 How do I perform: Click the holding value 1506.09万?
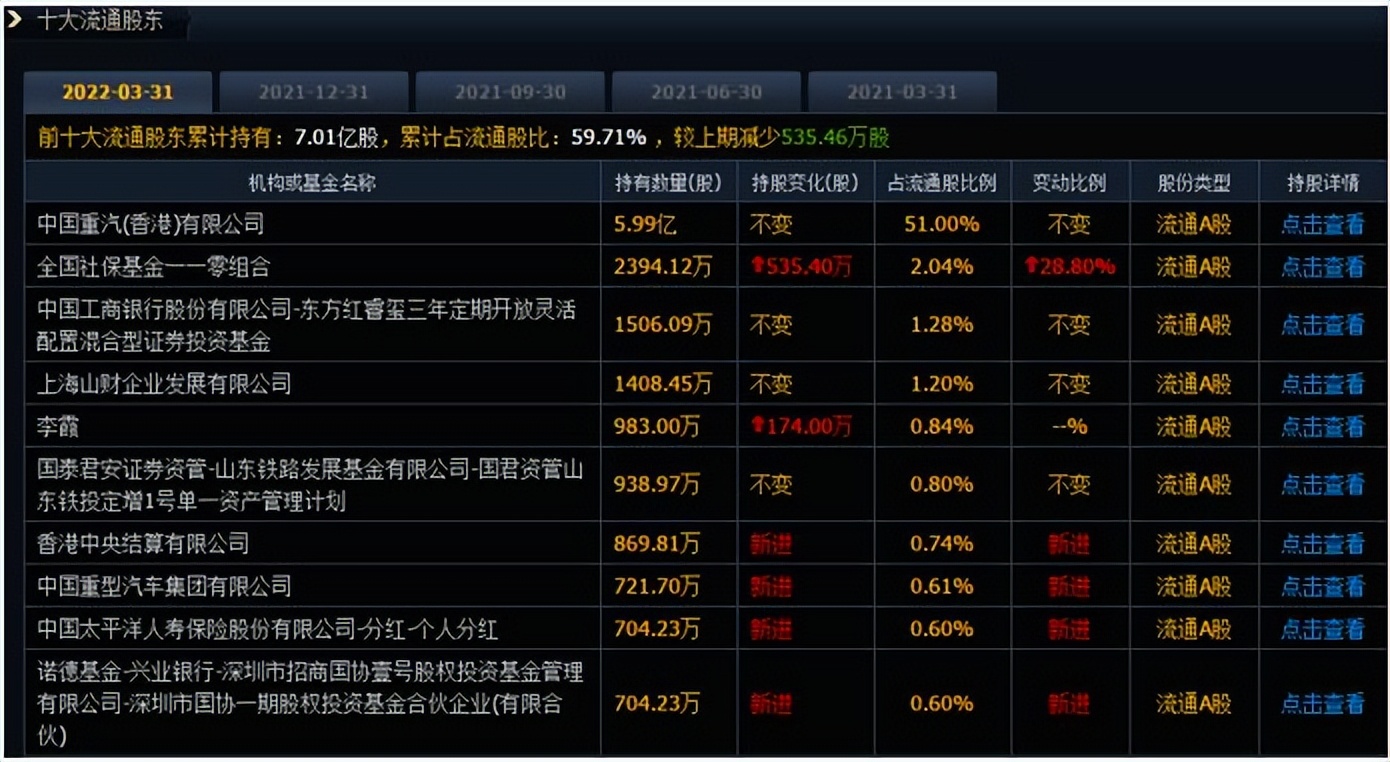pos(663,325)
